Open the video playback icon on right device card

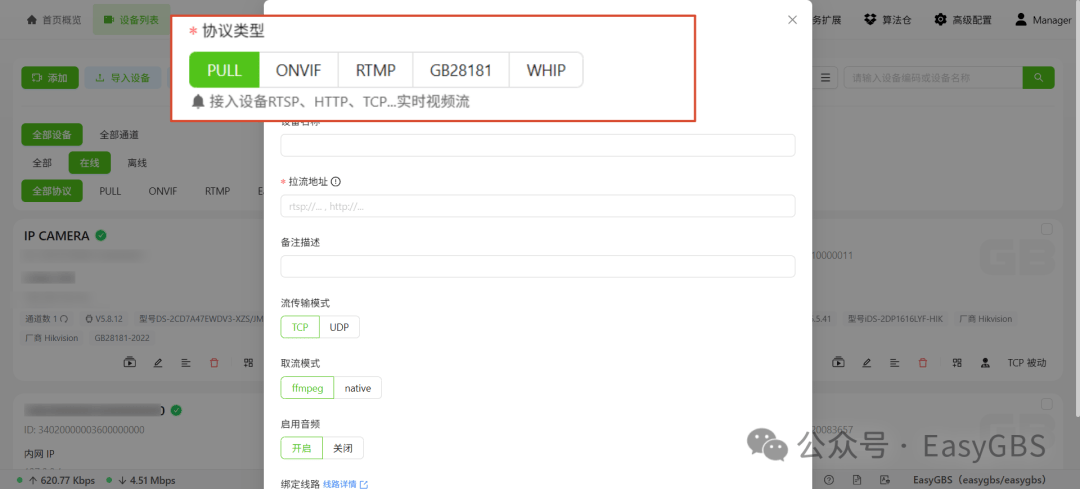pos(838,362)
